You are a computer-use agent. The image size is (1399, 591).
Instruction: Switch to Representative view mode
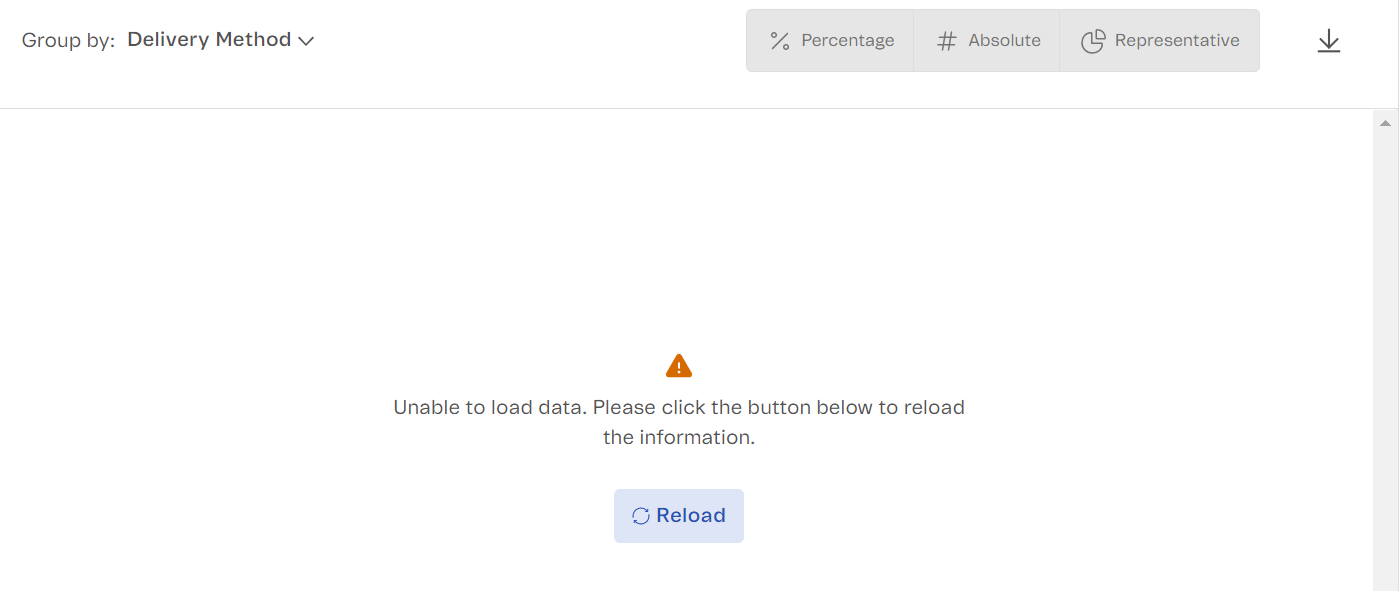[1159, 41]
